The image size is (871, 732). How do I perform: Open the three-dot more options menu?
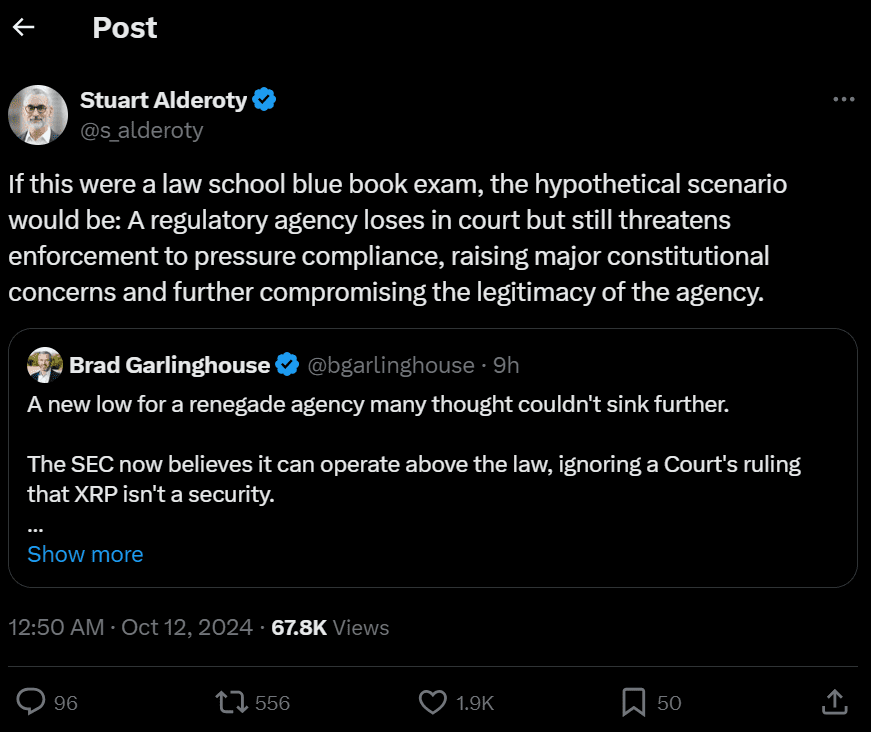tap(843, 100)
